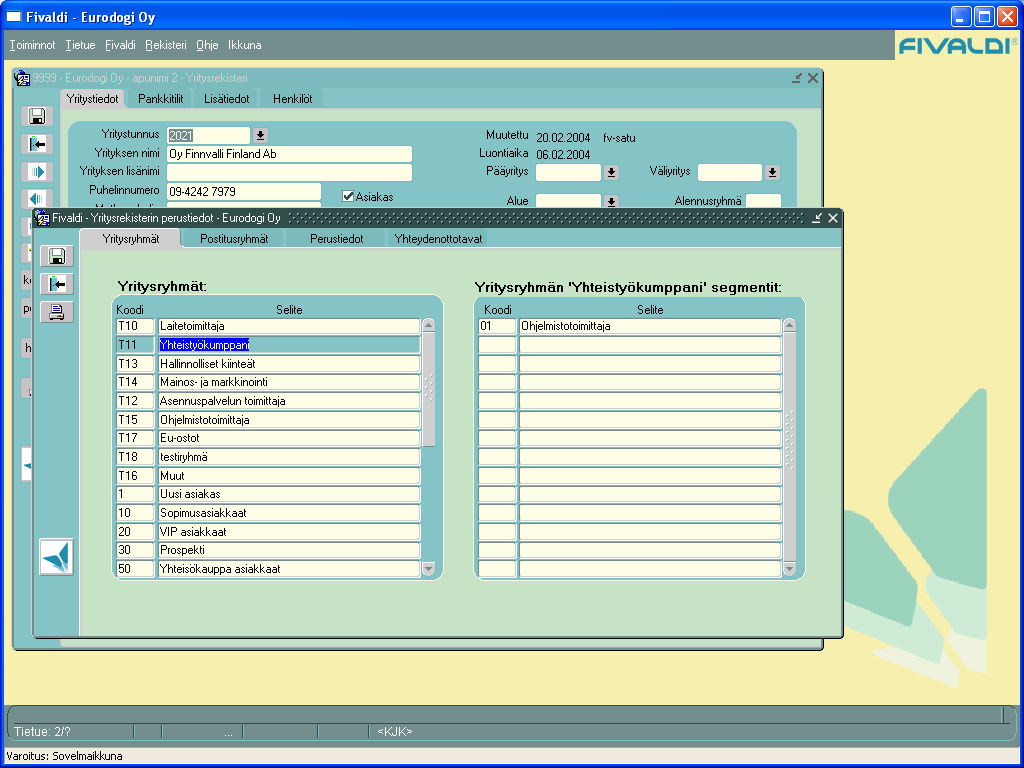This screenshot has width=1024, height=768.
Task: Switch to Perustiedot tab
Action: (x=336, y=239)
